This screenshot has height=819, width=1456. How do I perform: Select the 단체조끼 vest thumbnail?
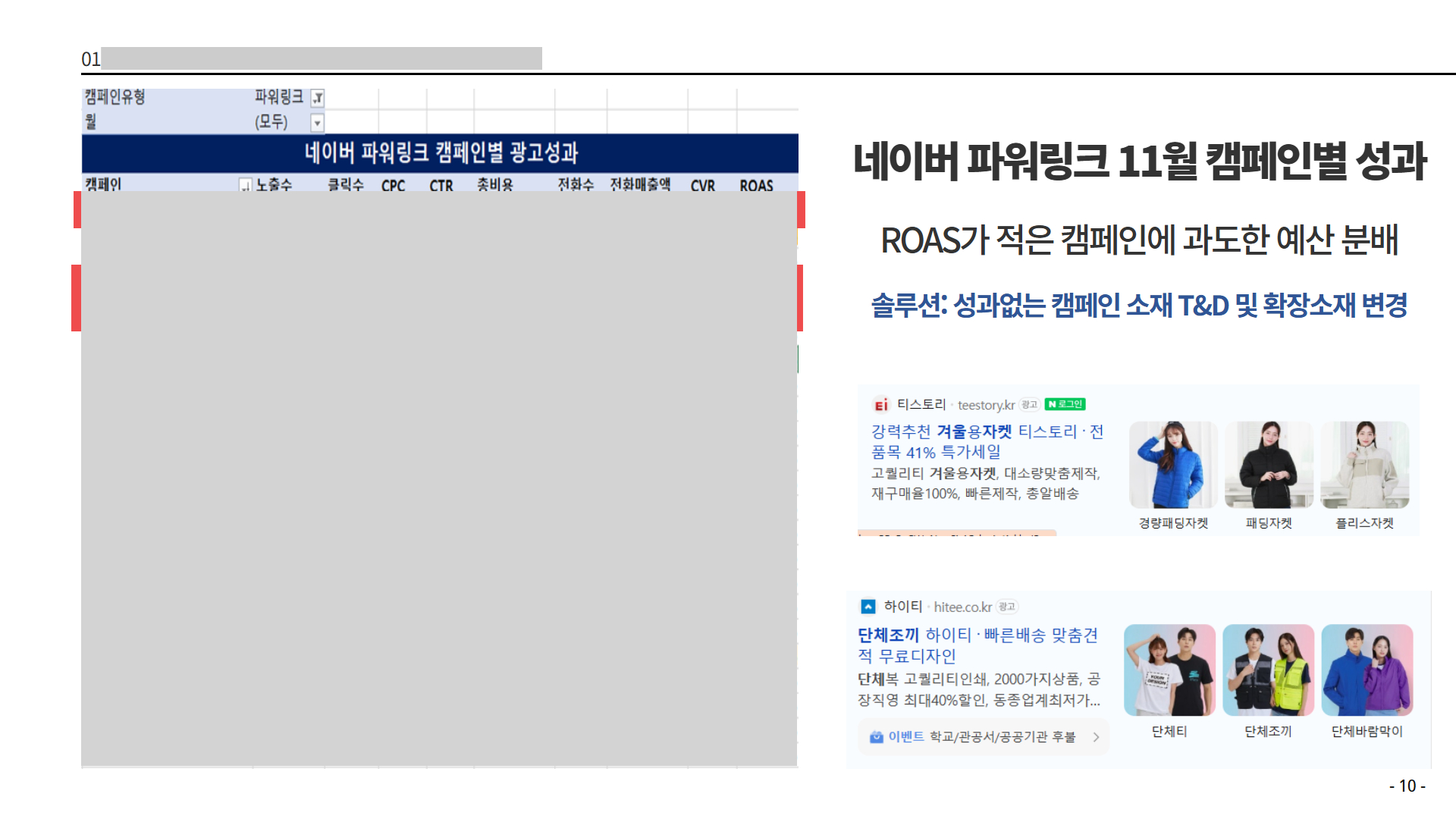click(x=1268, y=670)
